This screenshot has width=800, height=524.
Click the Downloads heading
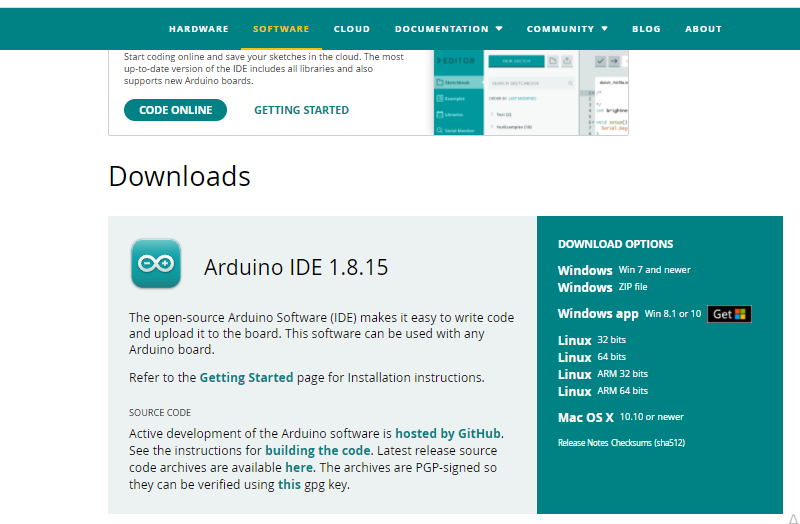180,176
